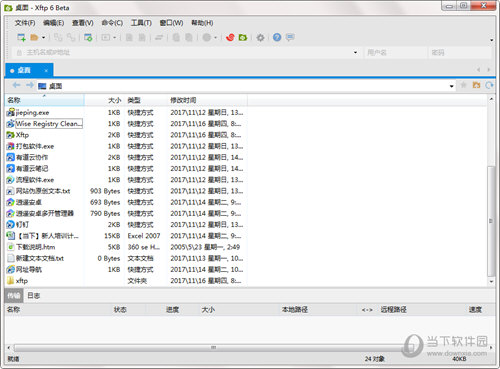Click the 远程路径 column header in transfer pane

pyautogui.click(x=393, y=310)
